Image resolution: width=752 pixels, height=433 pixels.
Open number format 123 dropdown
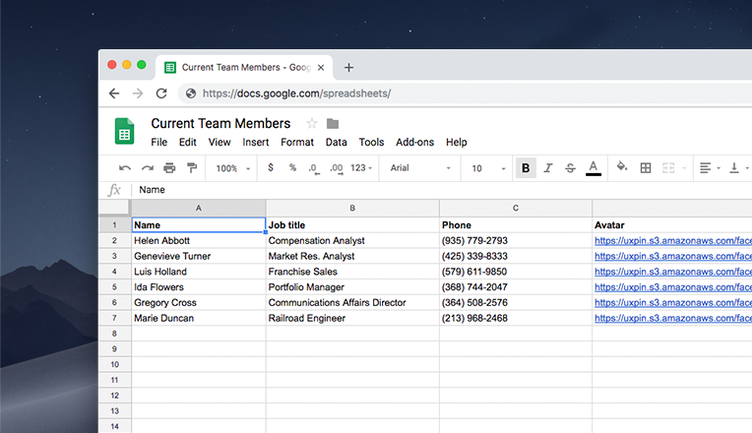tap(361, 168)
